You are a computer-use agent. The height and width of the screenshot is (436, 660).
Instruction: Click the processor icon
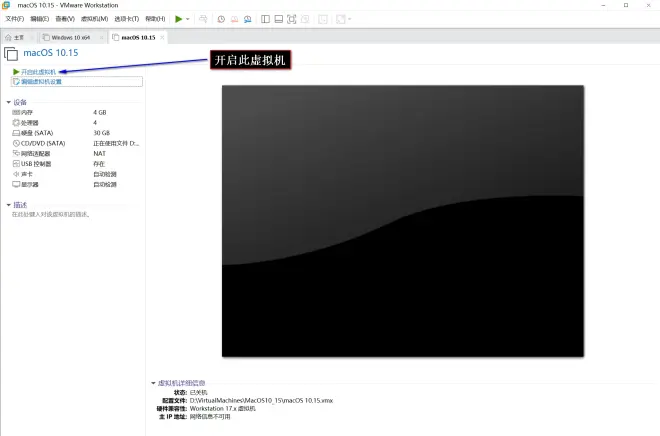click(x=16, y=122)
